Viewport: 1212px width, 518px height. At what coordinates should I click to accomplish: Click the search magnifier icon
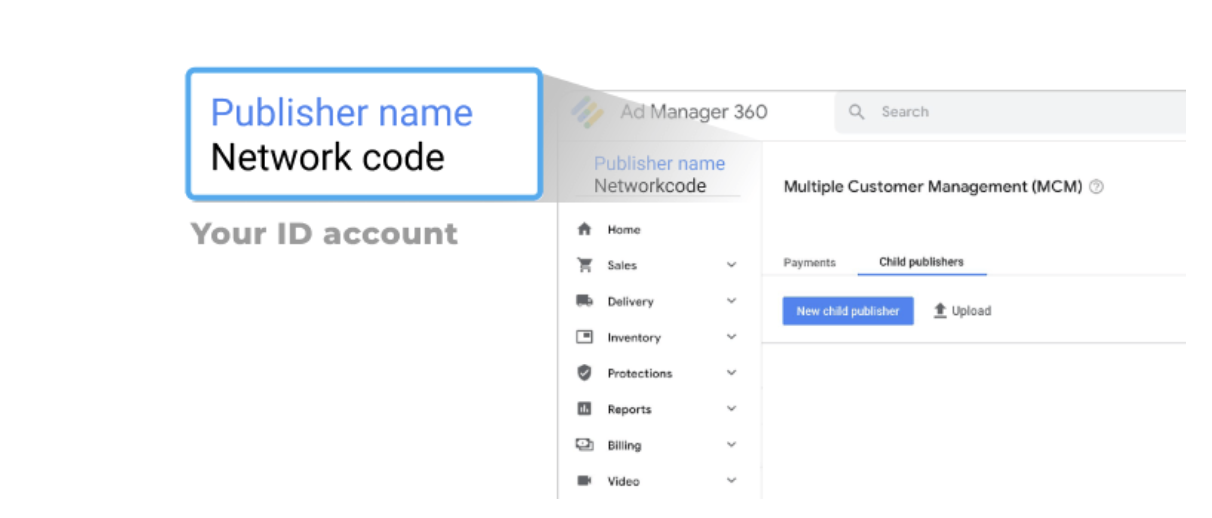pos(857,112)
